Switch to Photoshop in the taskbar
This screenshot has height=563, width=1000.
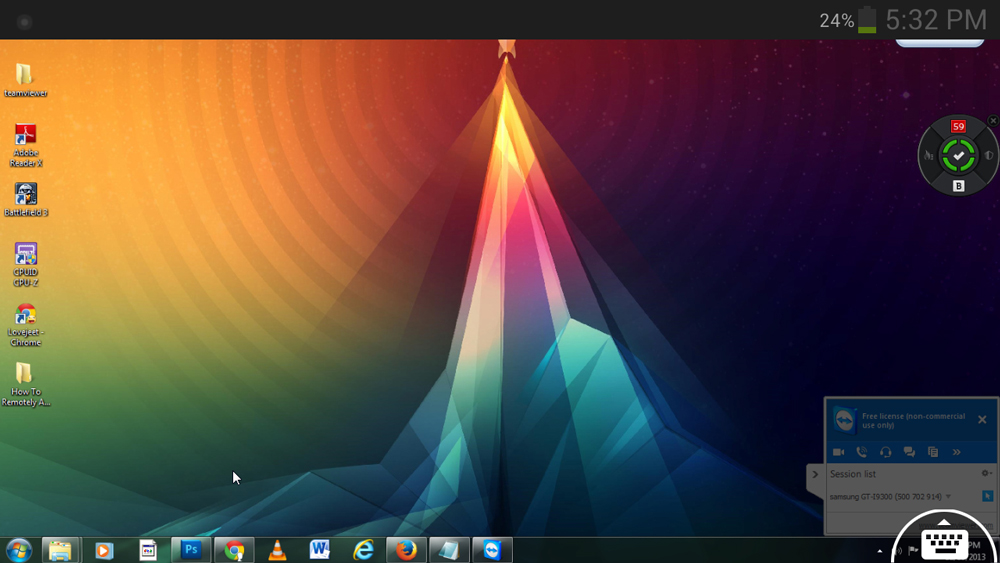(191, 550)
